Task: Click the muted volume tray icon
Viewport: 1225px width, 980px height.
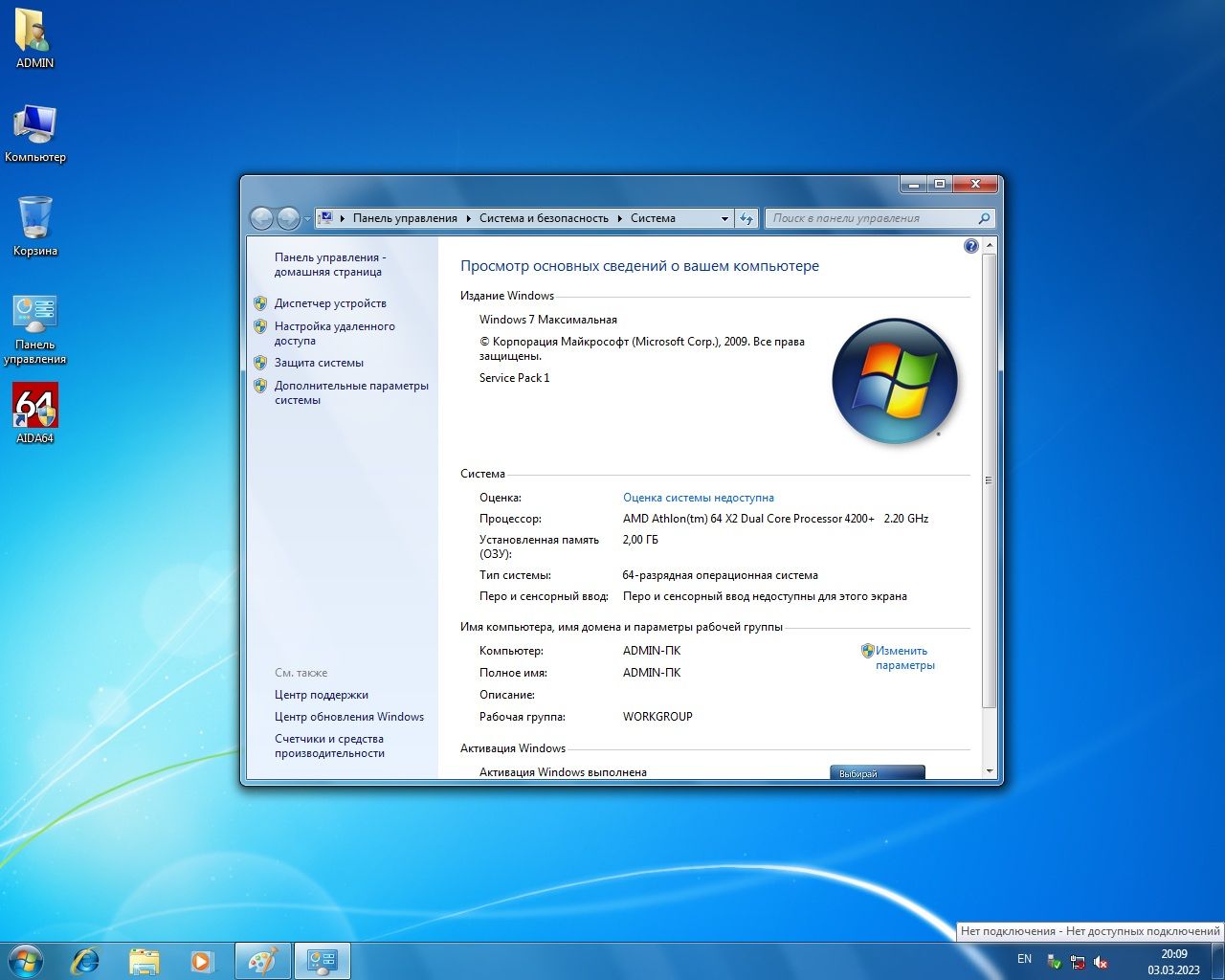Action: tap(1101, 962)
